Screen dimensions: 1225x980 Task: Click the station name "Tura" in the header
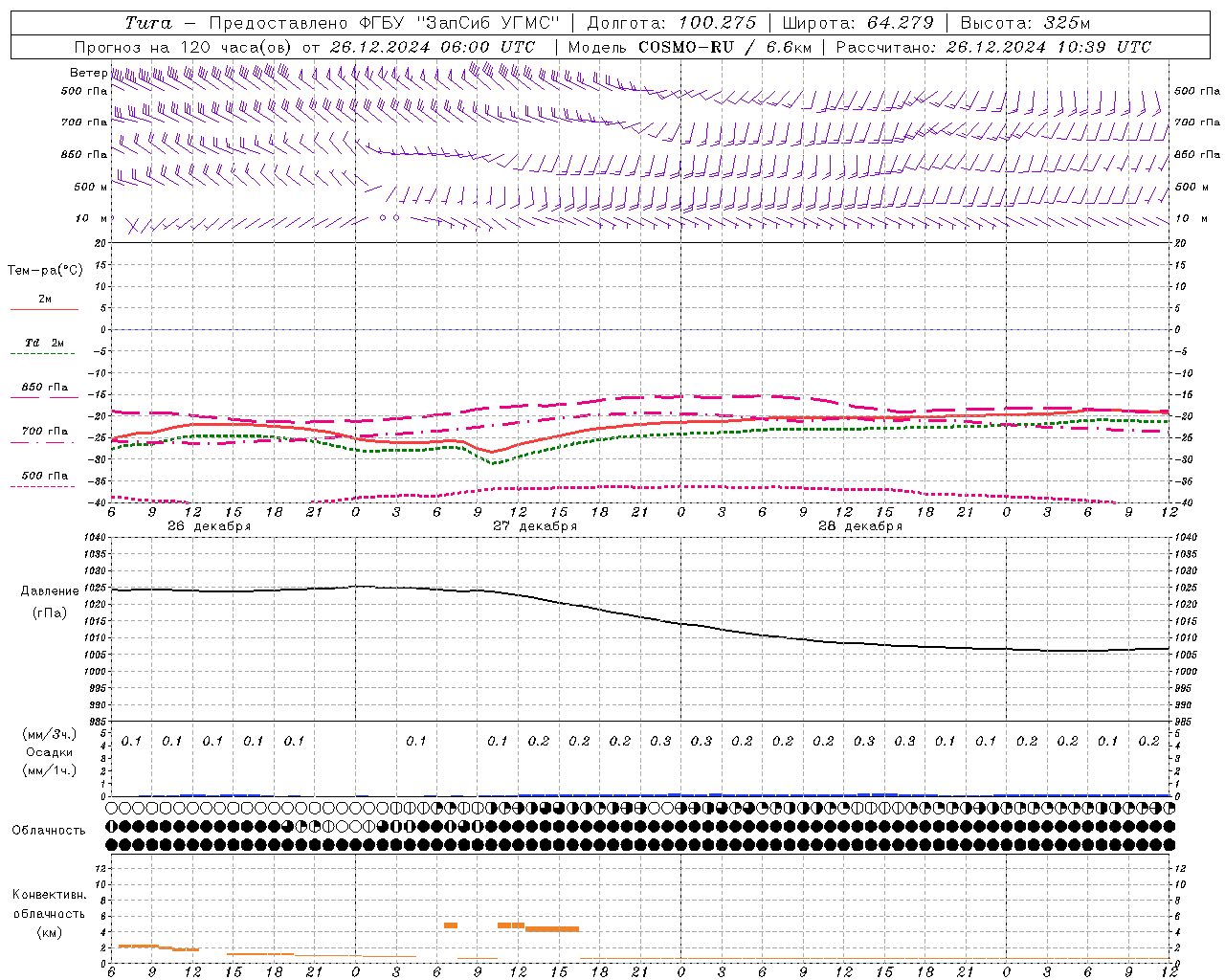[148, 23]
